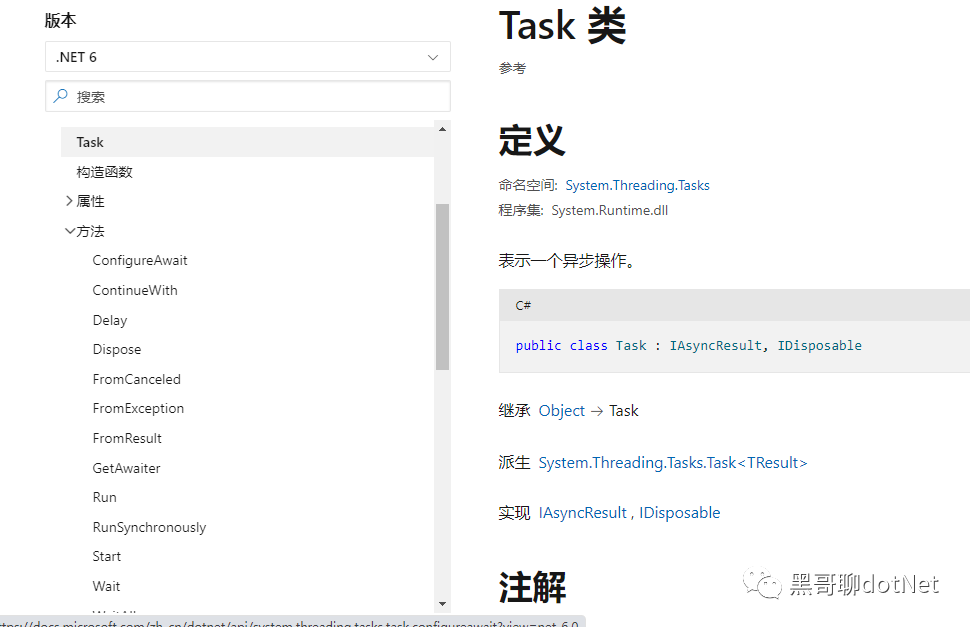The height and width of the screenshot is (627, 970).
Task: Open the GetAwaiter method page
Action: pos(126,468)
